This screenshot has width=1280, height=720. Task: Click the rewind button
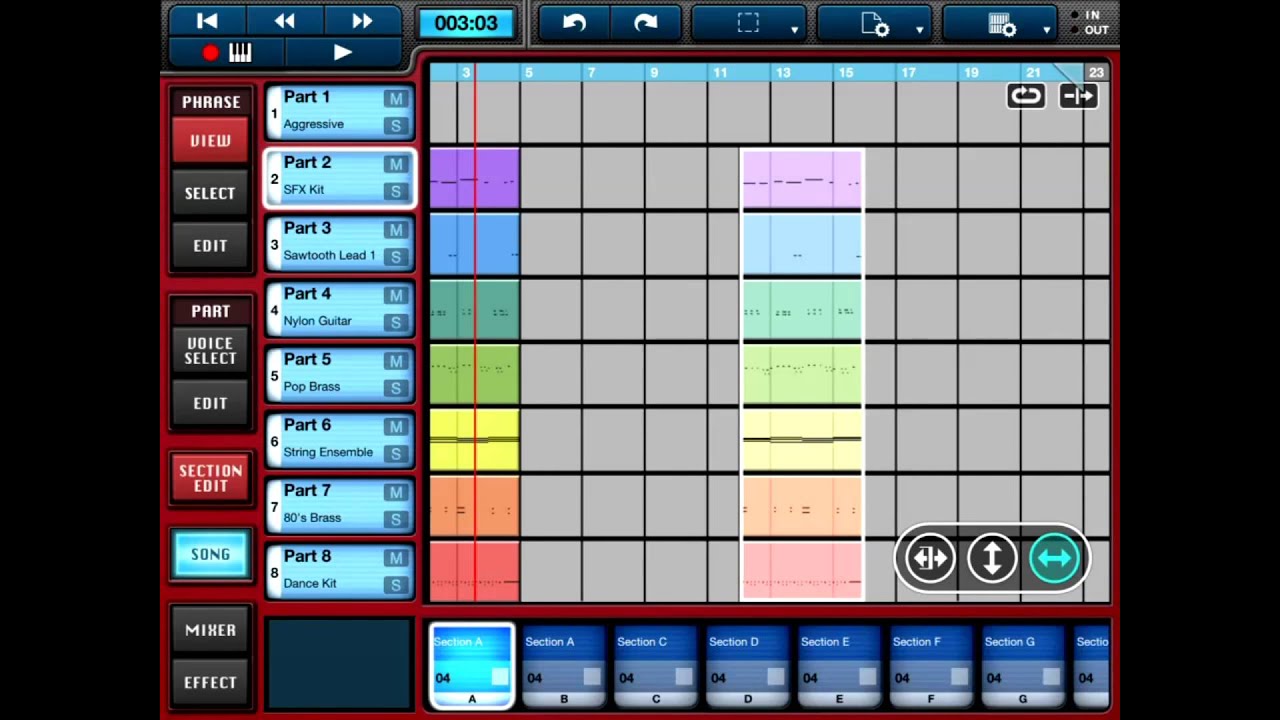284,21
